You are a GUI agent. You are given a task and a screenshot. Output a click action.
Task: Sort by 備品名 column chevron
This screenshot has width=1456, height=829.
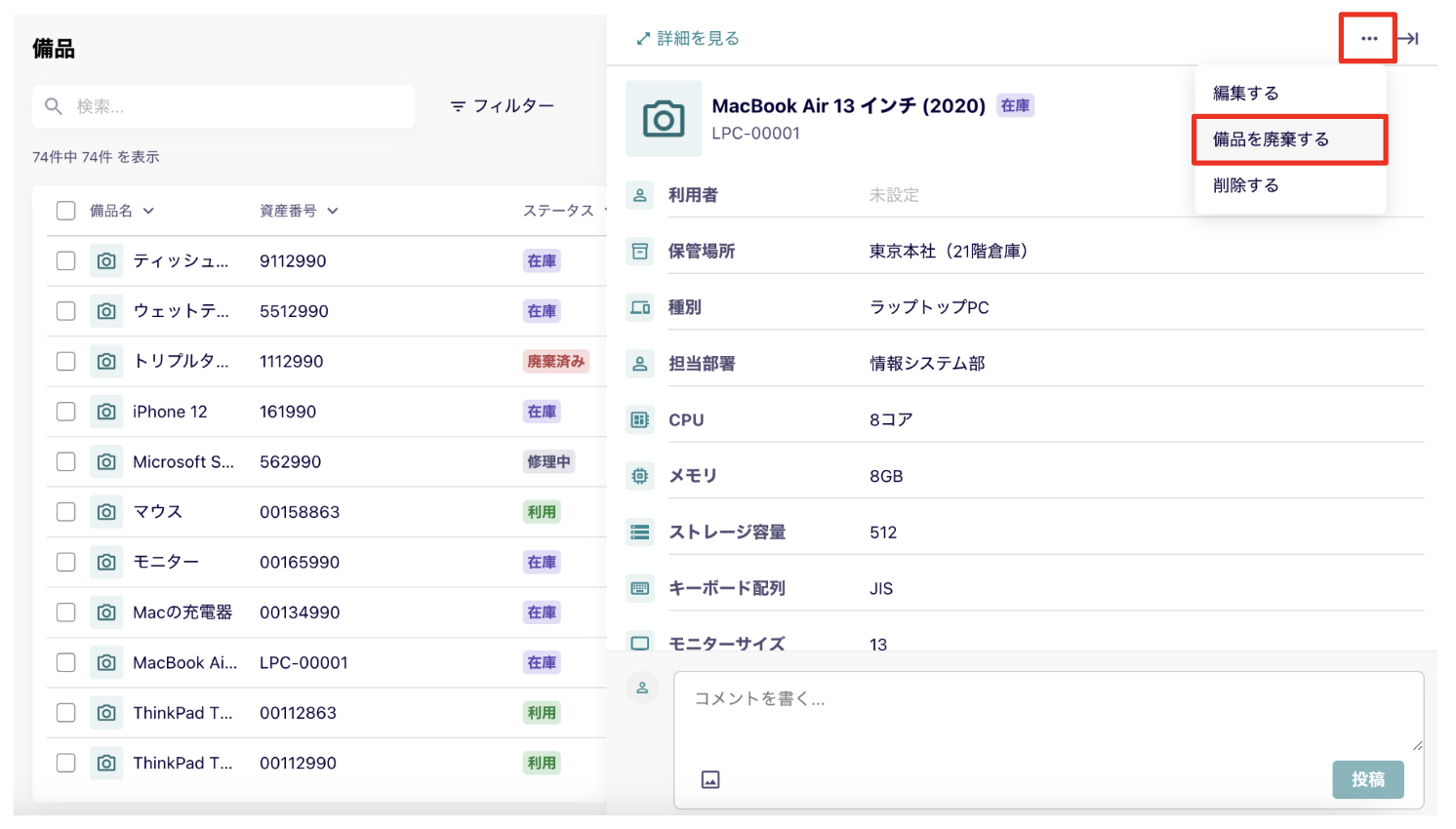tap(148, 211)
